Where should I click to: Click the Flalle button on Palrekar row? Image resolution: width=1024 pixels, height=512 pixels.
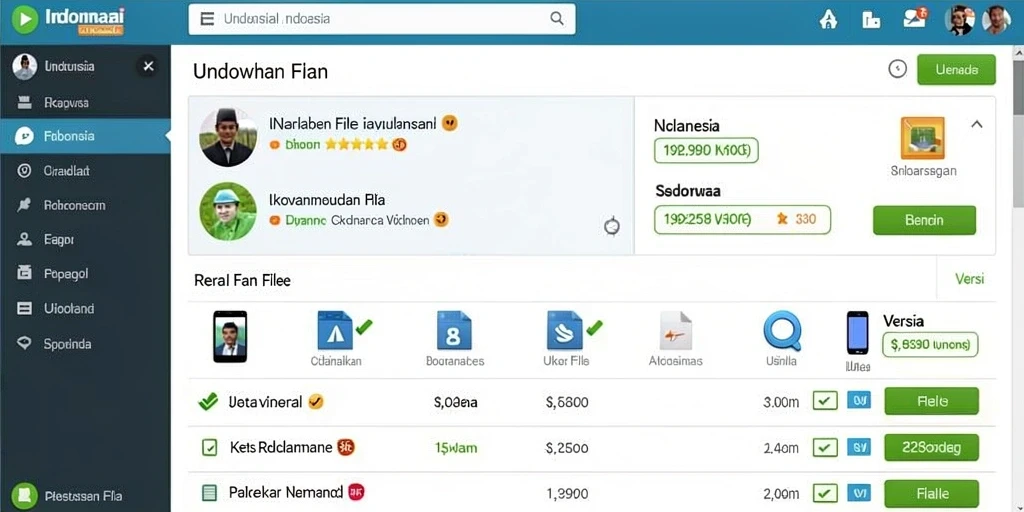click(x=932, y=494)
